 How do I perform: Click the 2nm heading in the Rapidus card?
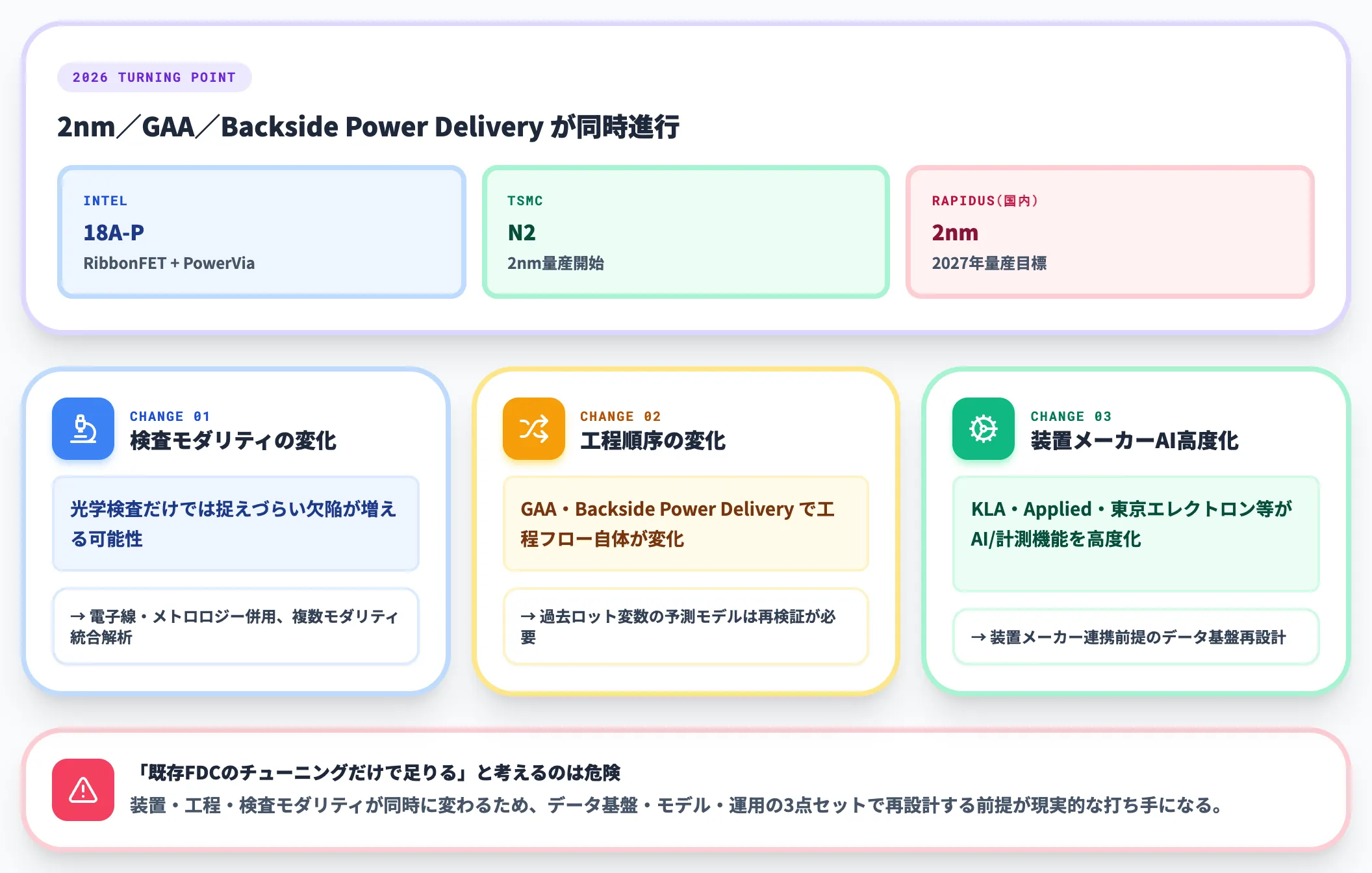[x=955, y=233]
